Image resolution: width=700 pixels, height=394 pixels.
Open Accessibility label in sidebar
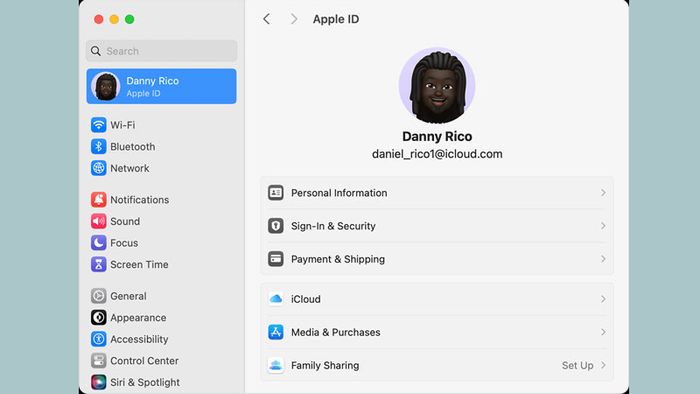[x=139, y=339]
